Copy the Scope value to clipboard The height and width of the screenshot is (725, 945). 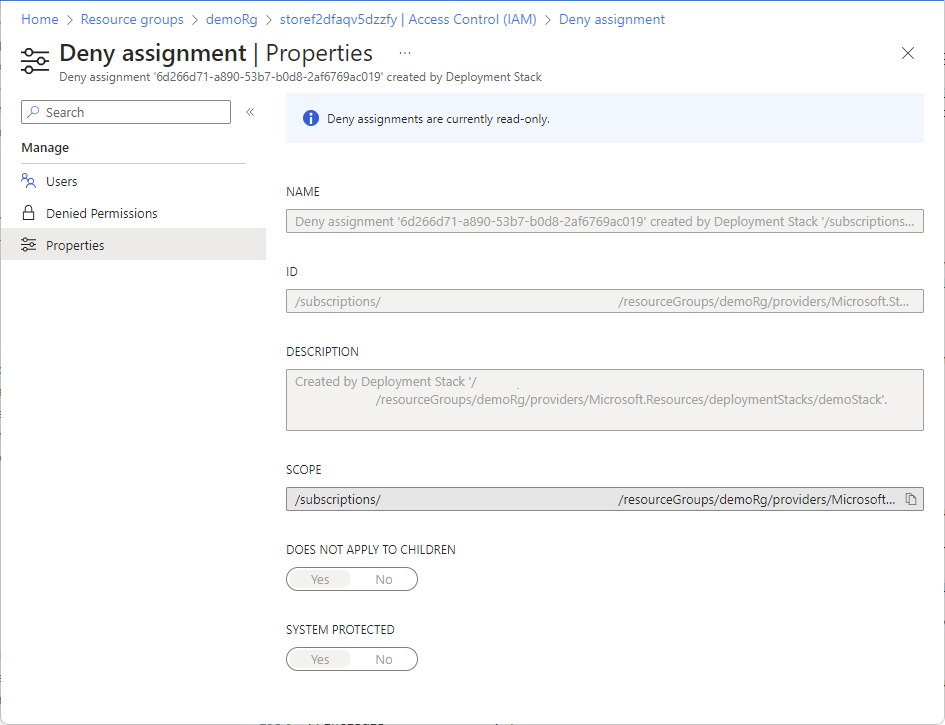tap(911, 499)
